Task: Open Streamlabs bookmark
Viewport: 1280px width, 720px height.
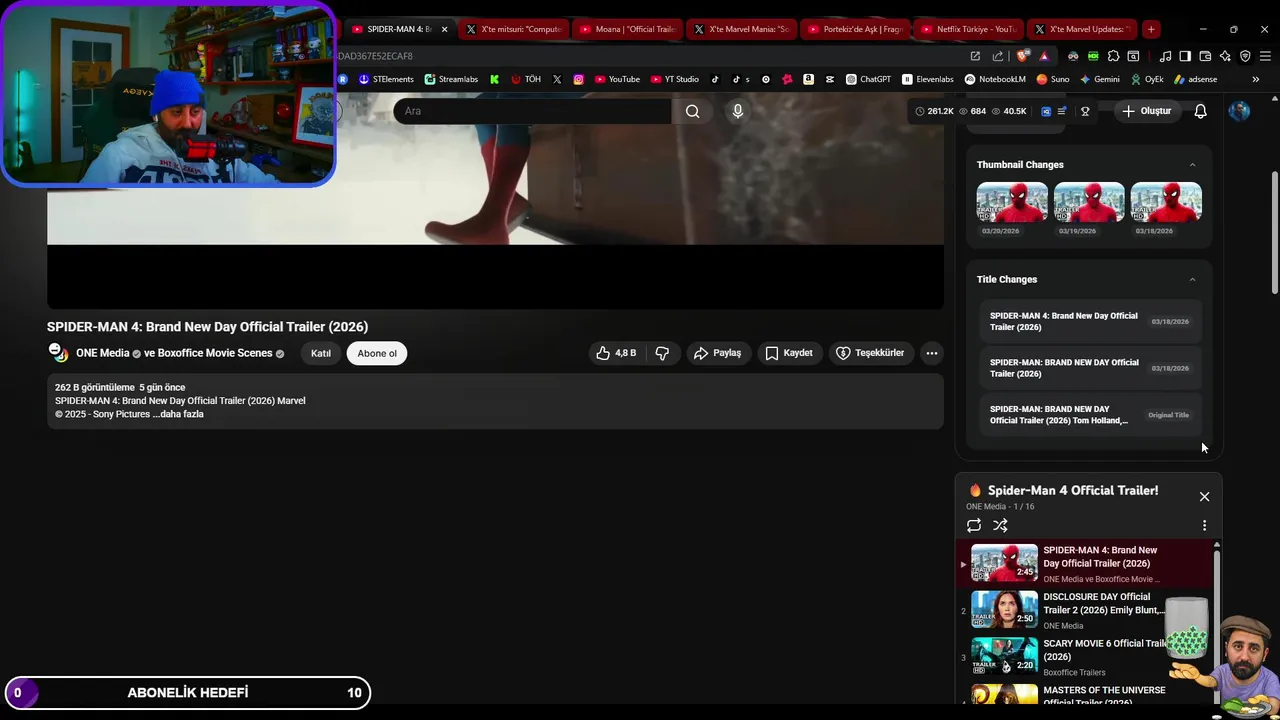Action: point(451,79)
